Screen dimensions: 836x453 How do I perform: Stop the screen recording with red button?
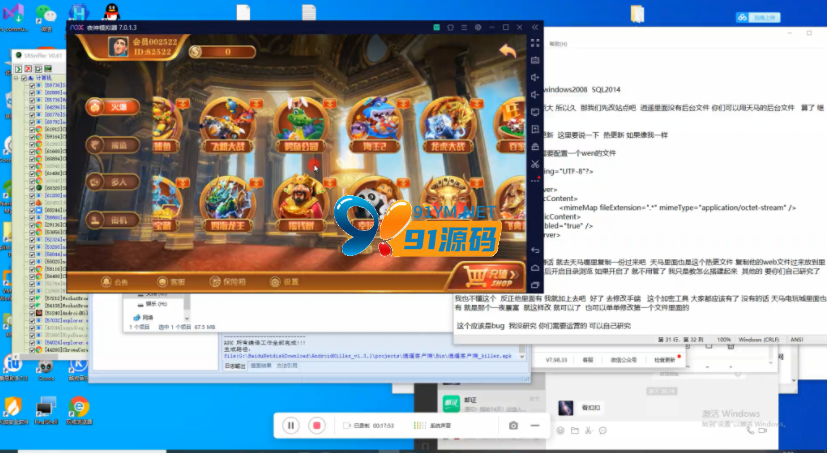[317, 425]
